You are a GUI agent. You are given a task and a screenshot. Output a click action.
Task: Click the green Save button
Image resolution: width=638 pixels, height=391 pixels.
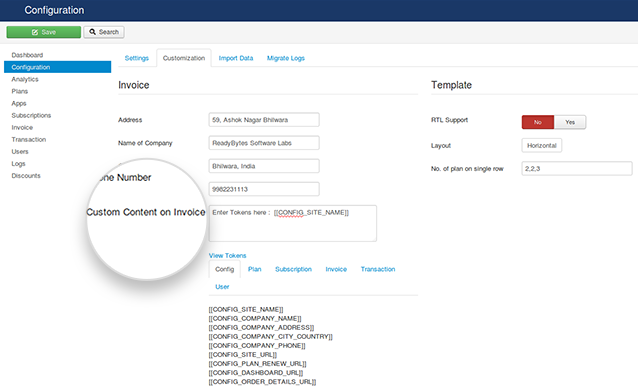44,32
